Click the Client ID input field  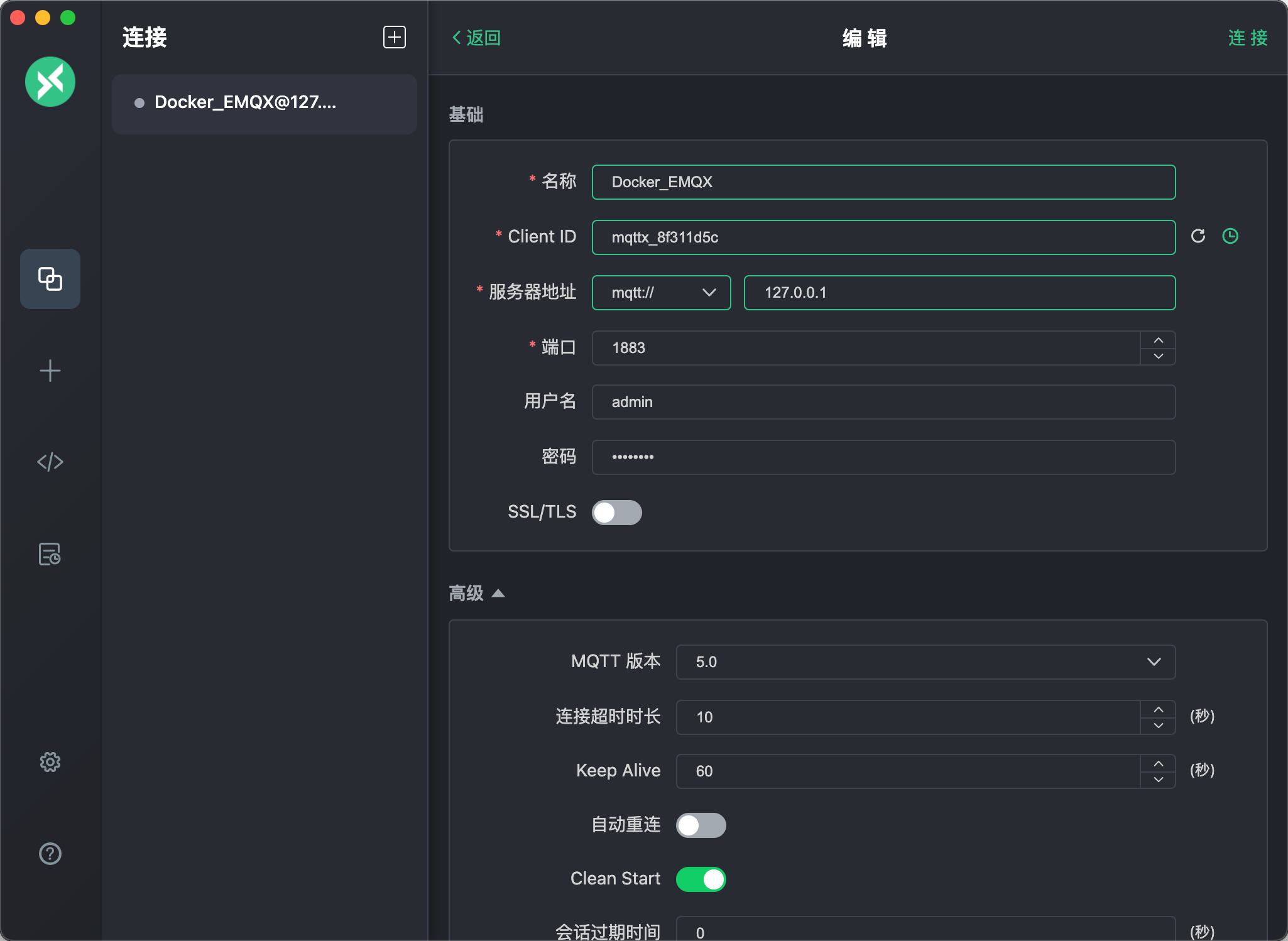(x=883, y=237)
